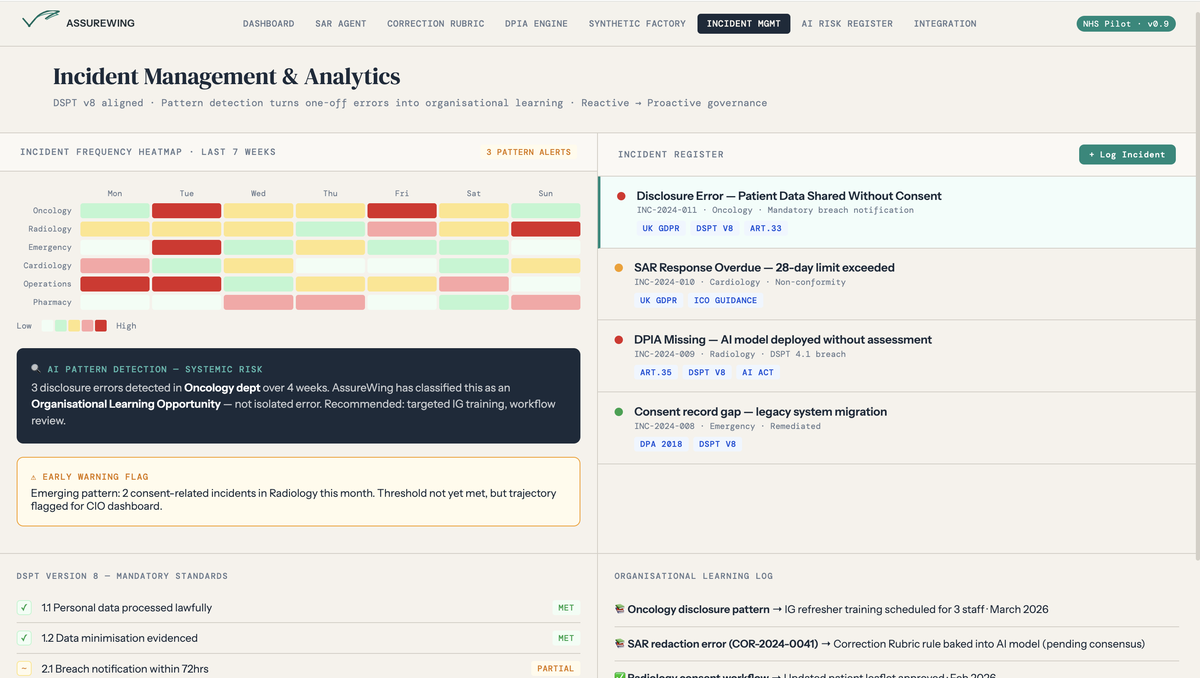Switch to the SAR Agent tab
This screenshot has height=678, width=1200.
(x=341, y=24)
